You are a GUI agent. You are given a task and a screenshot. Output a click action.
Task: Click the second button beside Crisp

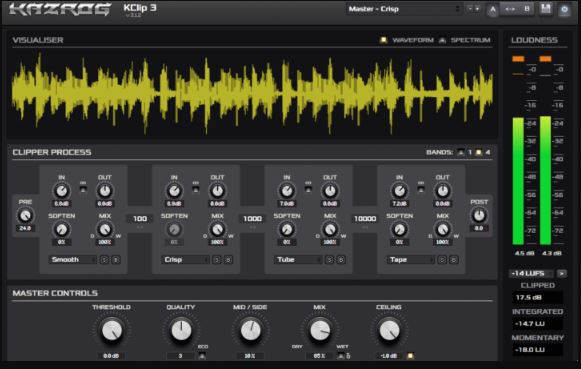tap(228, 260)
